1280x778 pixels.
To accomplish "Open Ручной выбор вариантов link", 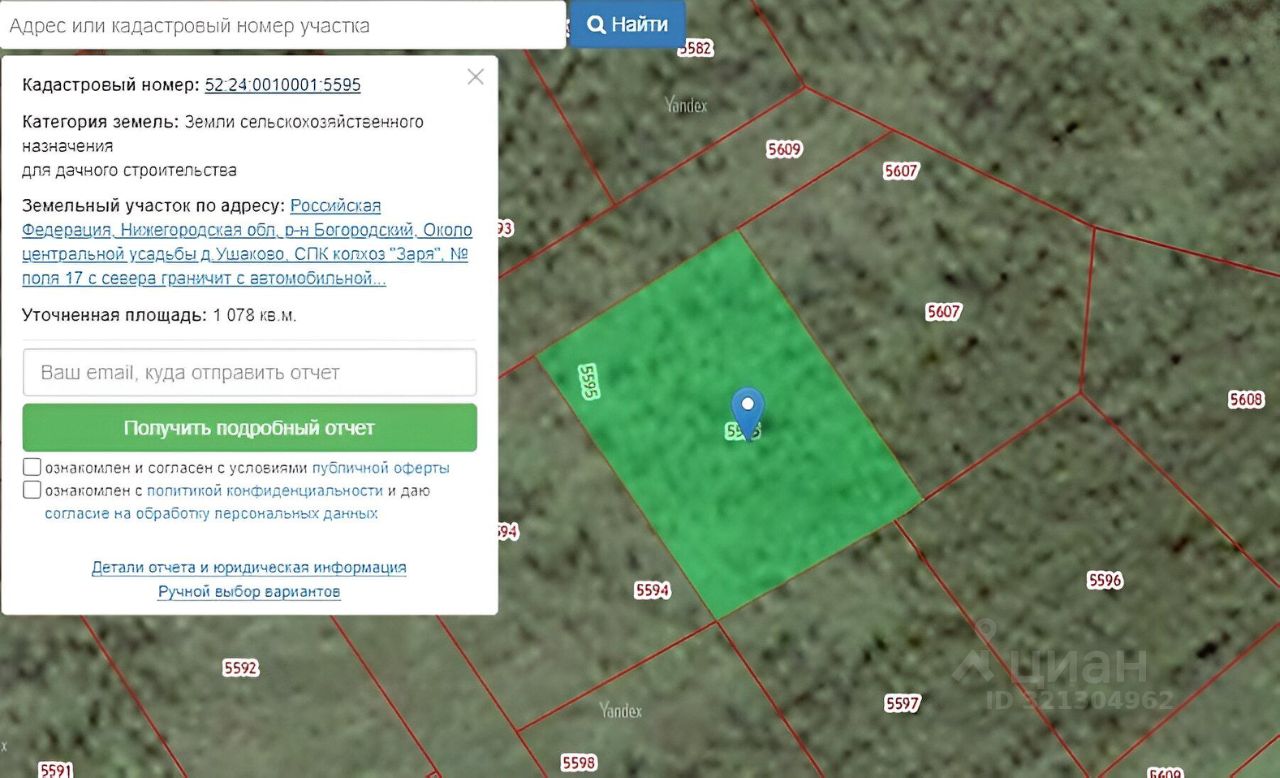I will [249, 592].
